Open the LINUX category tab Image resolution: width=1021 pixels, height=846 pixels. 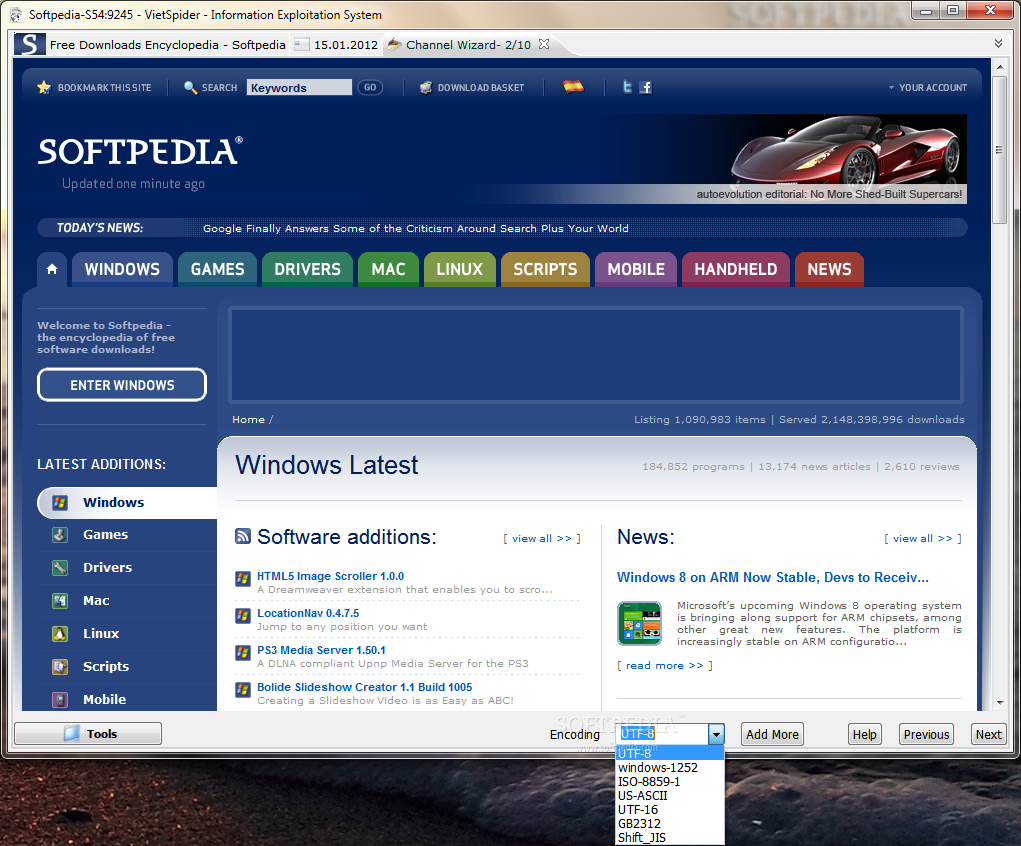460,269
